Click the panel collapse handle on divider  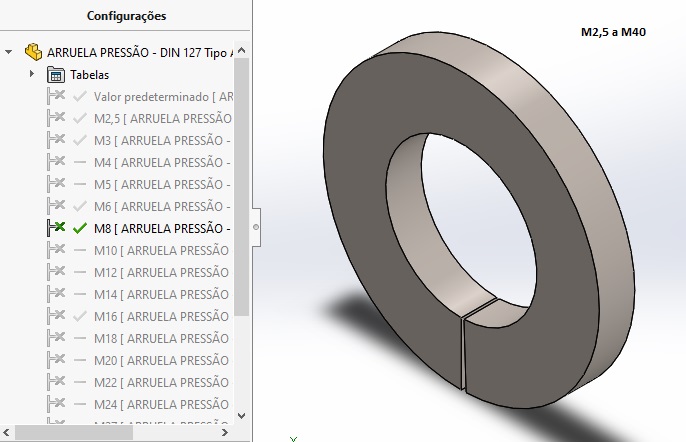point(256,227)
